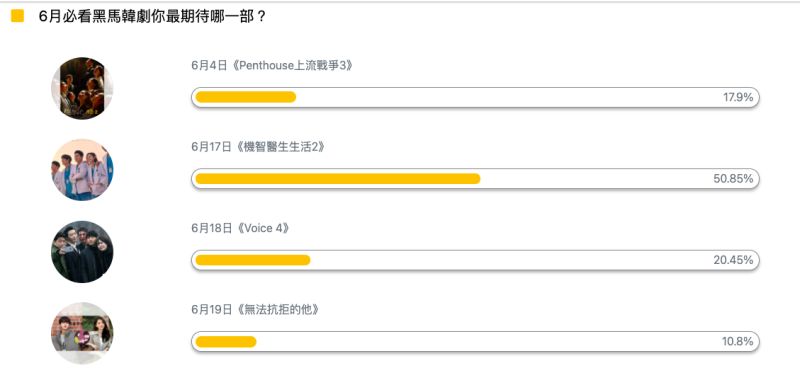The height and width of the screenshot is (368, 800).
Task: Click the Penthouse 3 poster thumbnail
Action: [x=82, y=88]
